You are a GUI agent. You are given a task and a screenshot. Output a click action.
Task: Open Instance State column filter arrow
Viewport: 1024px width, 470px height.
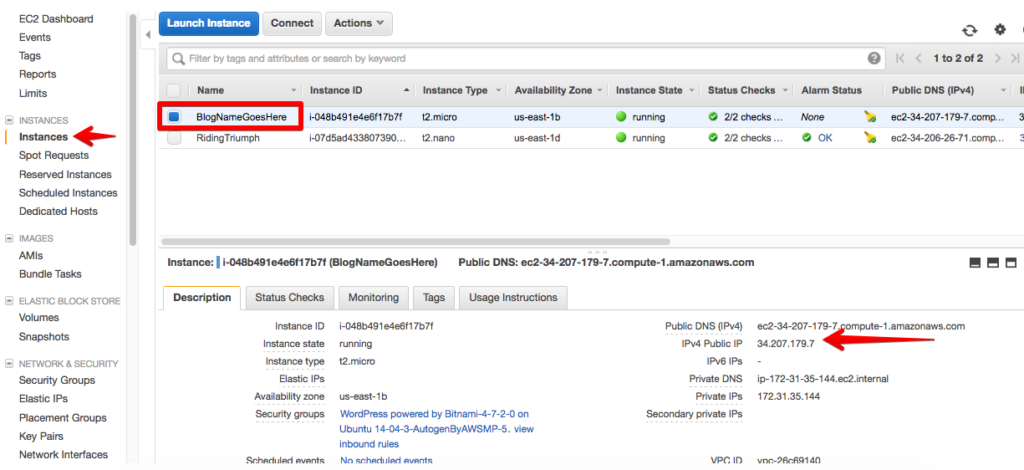point(692,91)
